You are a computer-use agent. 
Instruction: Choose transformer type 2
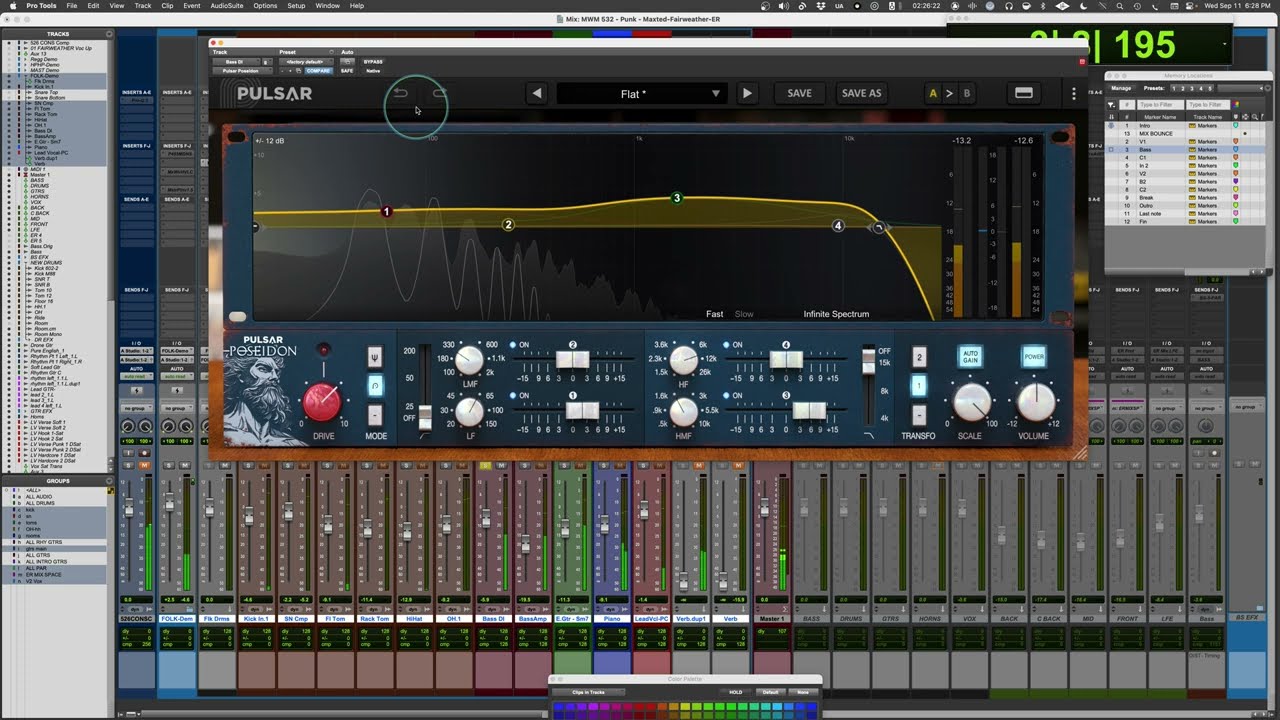[919, 357]
